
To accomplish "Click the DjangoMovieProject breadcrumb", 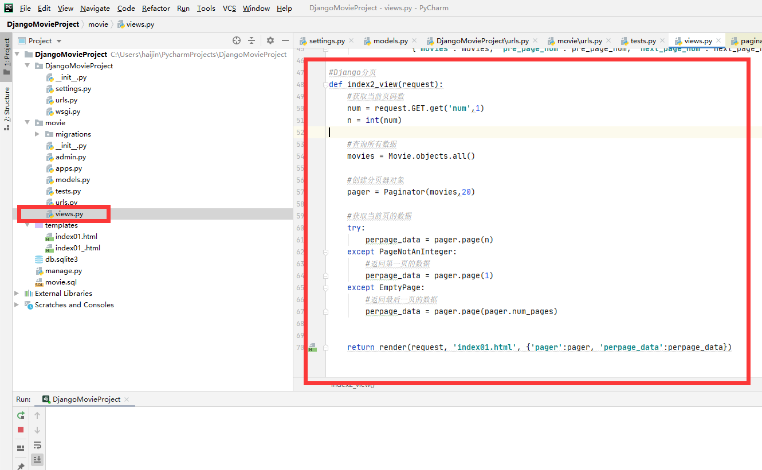I will click(43, 24).
